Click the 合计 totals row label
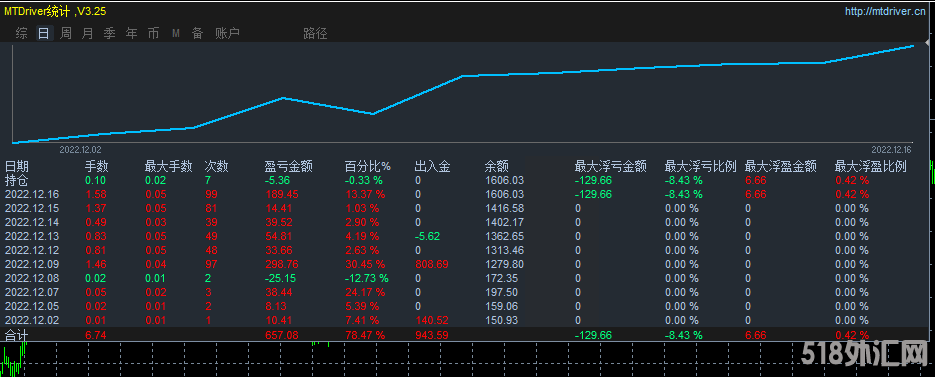The width and height of the screenshot is (935, 377). pyautogui.click(x=17, y=336)
